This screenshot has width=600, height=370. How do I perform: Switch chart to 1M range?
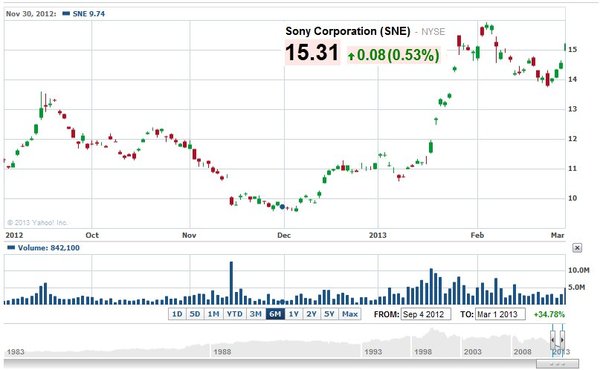coord(214,314)
